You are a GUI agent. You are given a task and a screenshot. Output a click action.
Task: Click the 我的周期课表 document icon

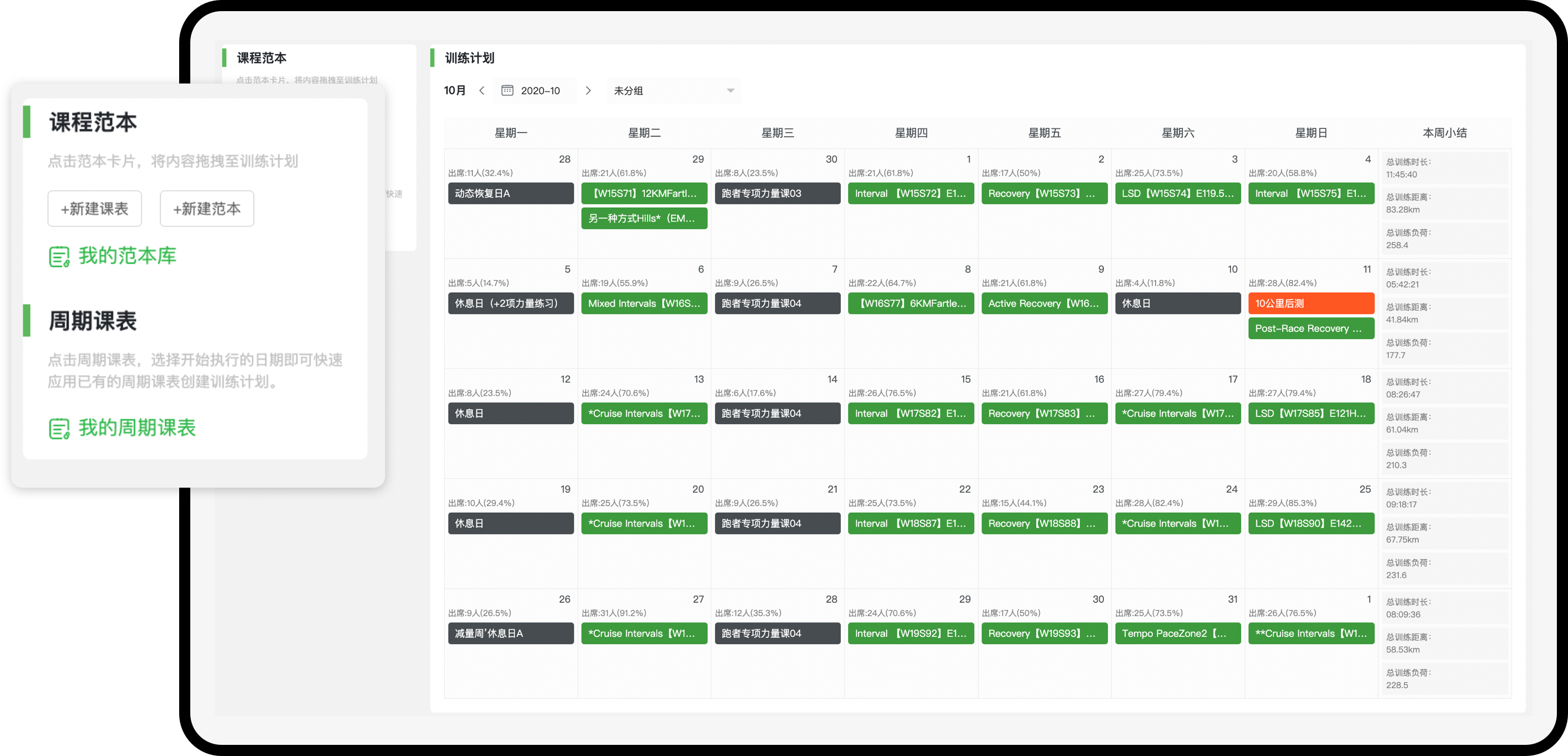59,428
